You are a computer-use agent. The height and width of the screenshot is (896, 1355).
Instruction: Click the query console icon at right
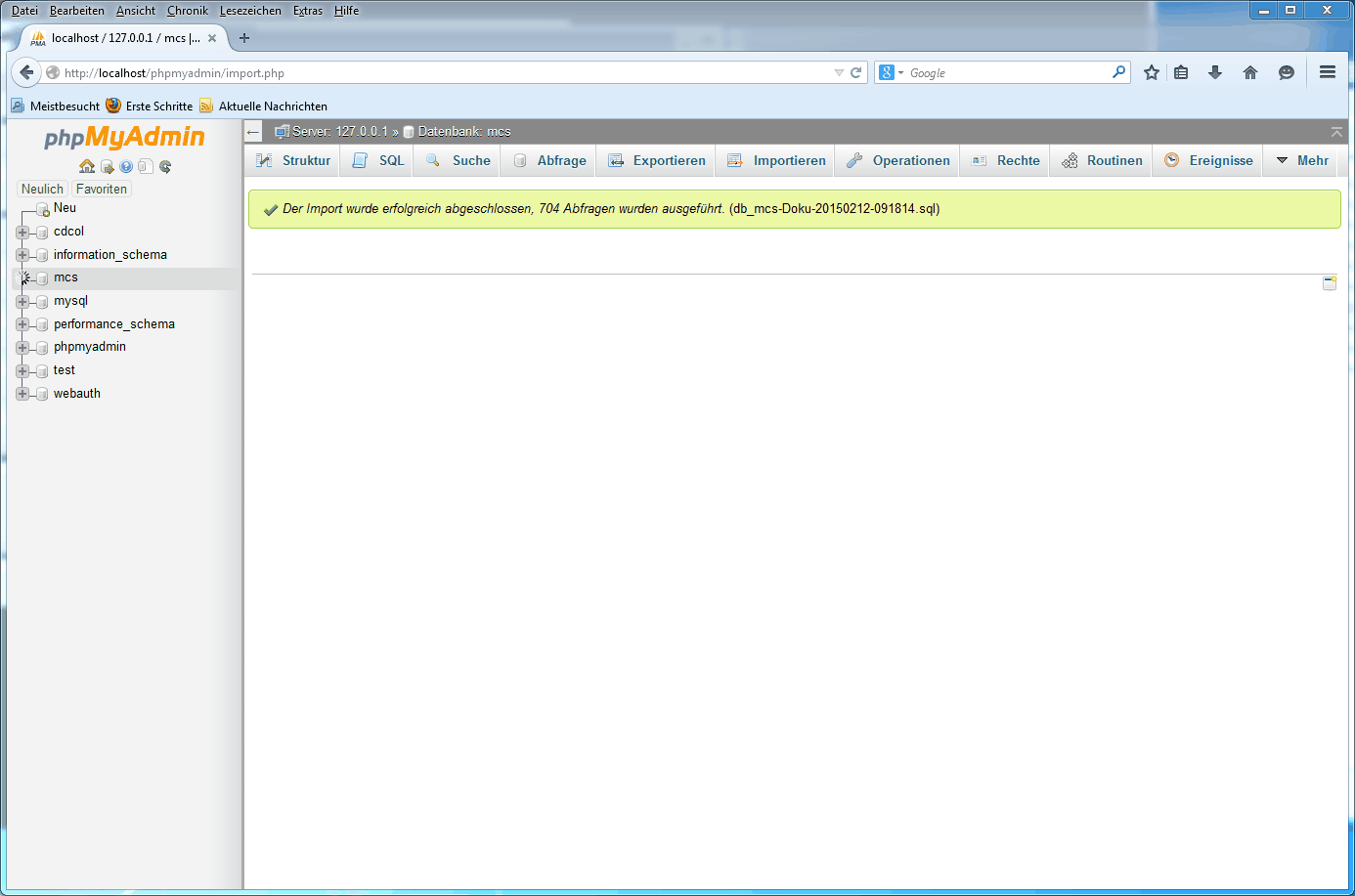tap(1330, 282)
